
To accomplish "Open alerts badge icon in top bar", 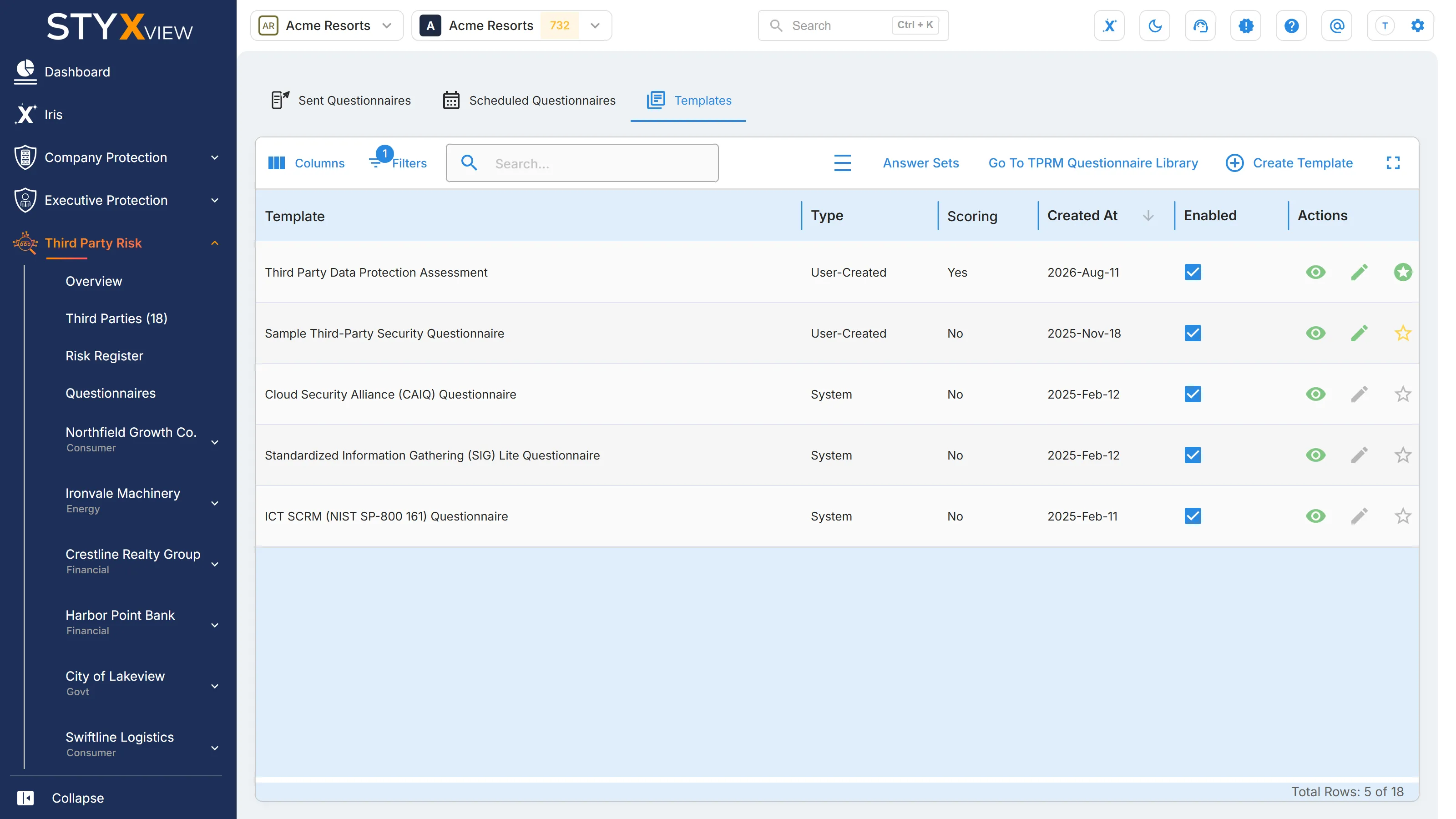I will coord(1246,25).
